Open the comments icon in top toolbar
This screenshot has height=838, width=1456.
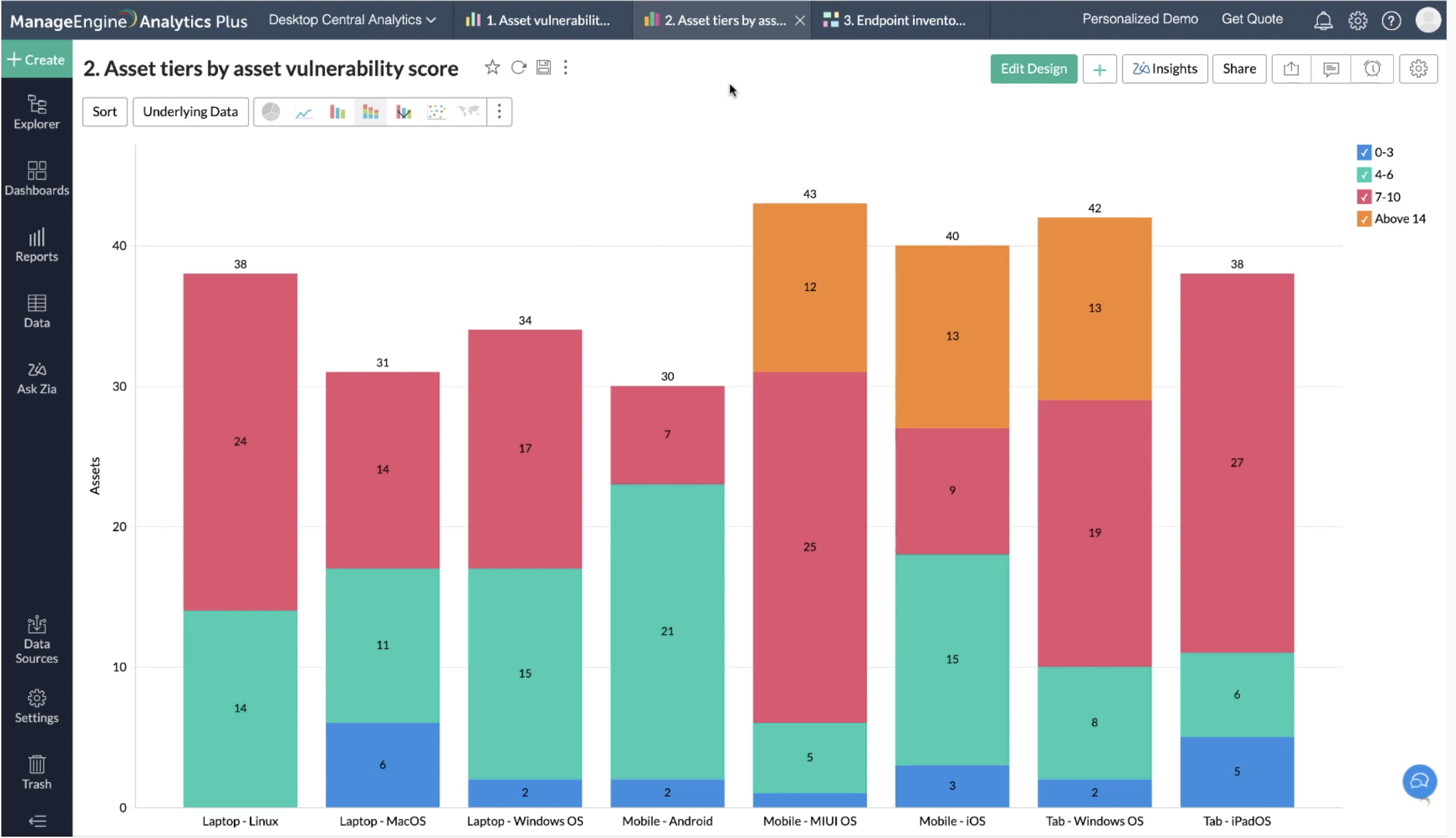click(x=1331, y=68)
